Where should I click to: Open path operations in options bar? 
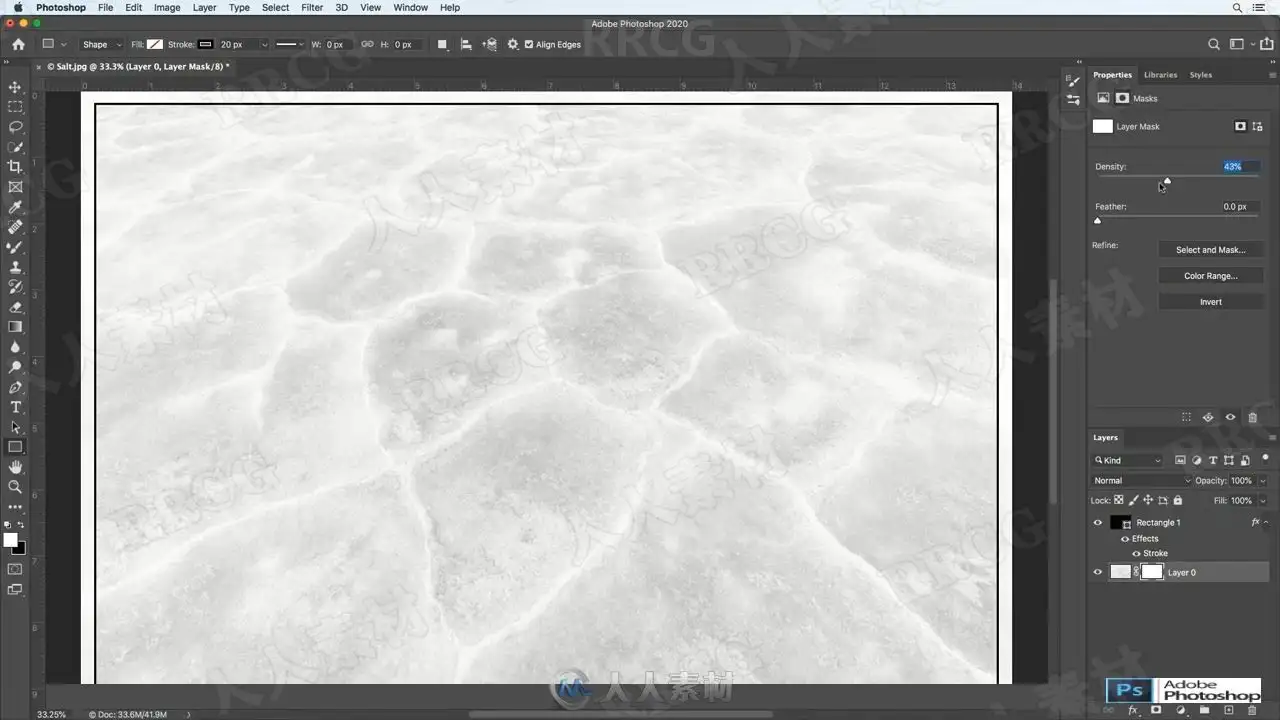(x=442, y=44)
